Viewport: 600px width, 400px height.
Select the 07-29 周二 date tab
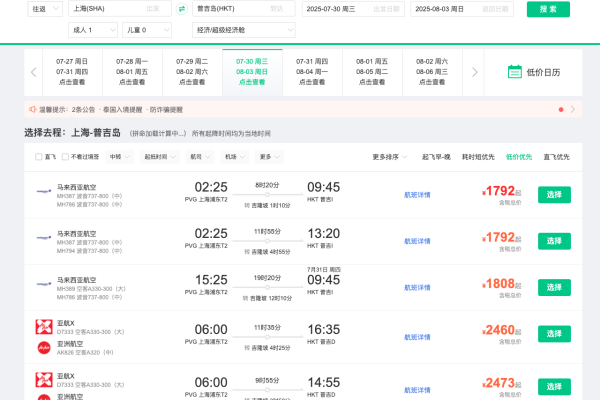pos(192,72)
